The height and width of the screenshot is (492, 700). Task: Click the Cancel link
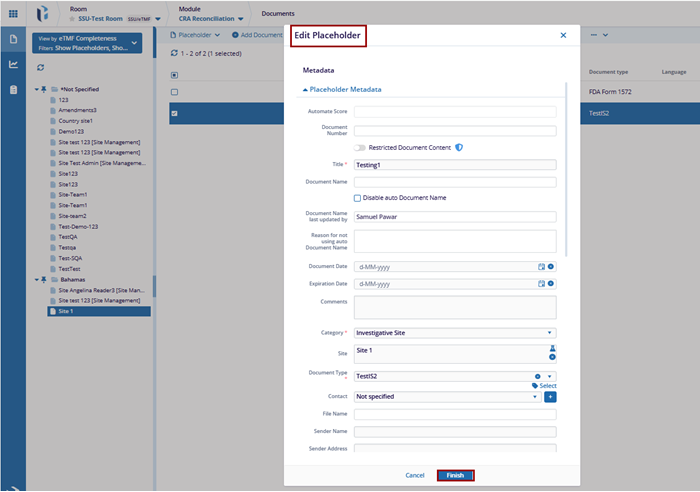tap(414, 475)
